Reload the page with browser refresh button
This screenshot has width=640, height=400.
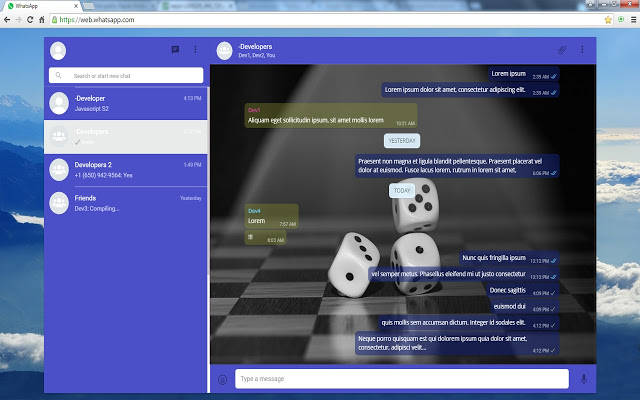[x=29, y=19]
